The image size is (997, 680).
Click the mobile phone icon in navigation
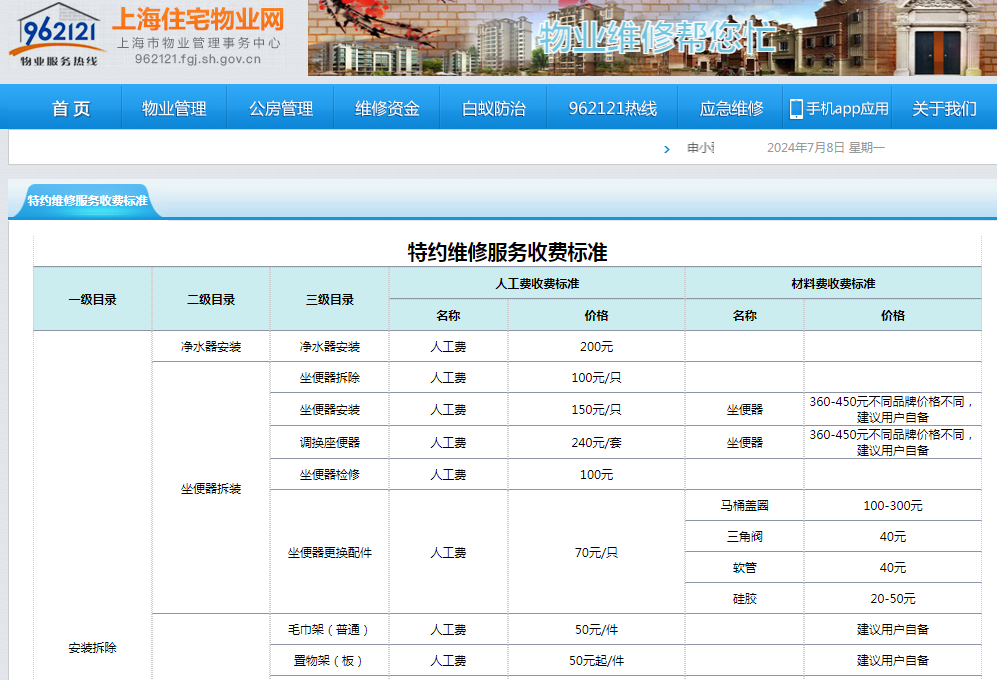click(796, 109)
